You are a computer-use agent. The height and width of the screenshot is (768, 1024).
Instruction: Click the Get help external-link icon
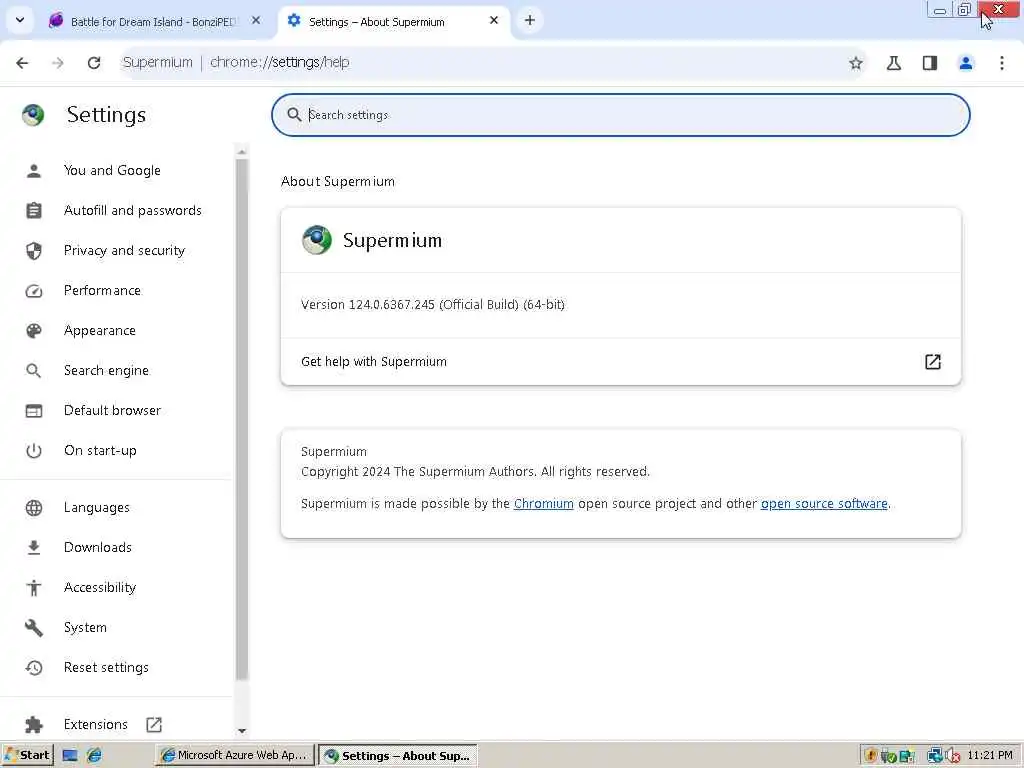click(933, 362)
